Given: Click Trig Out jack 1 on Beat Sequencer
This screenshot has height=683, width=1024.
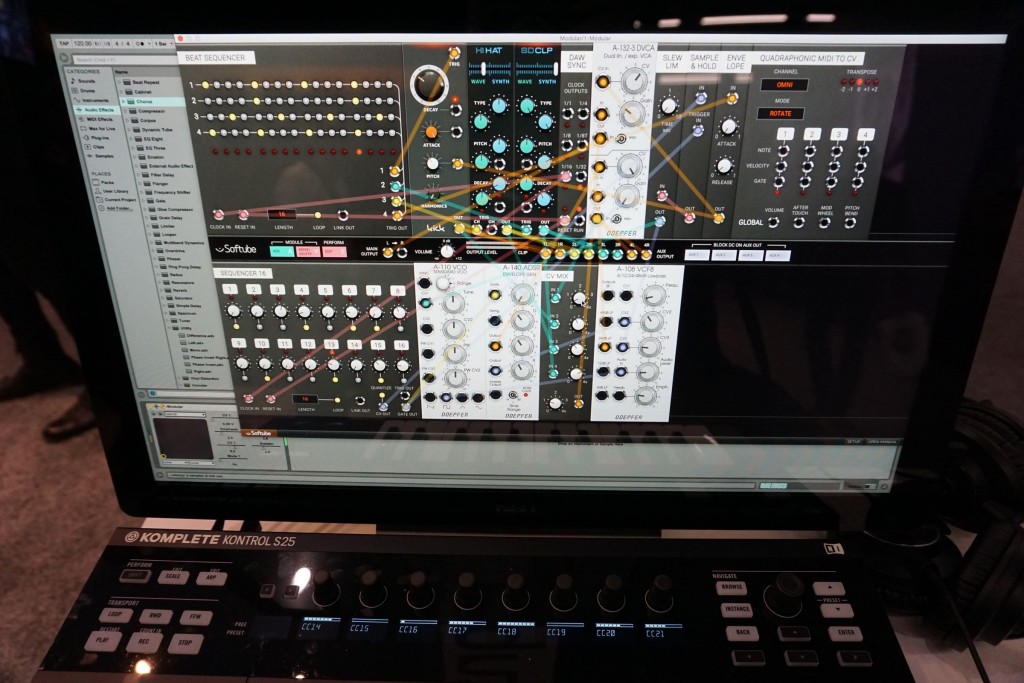Looking at the screenshot, I should pyautogui.click(x=396, y=171).
